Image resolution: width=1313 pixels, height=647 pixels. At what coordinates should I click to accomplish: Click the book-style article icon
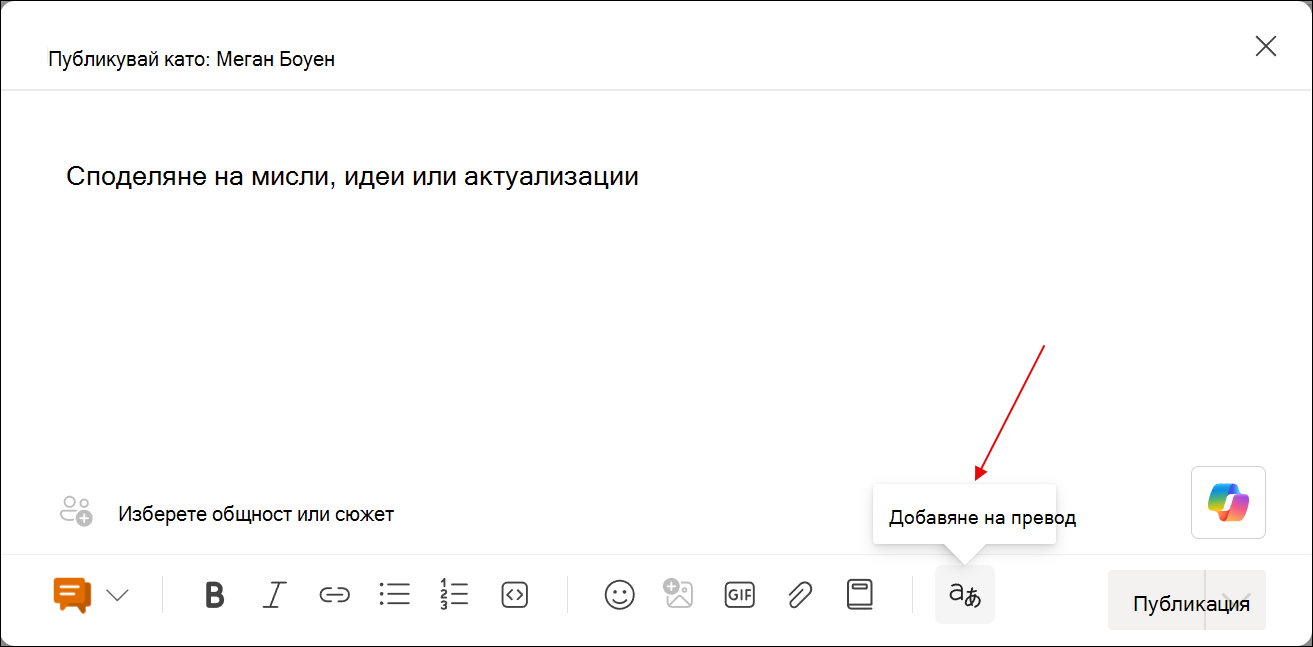pyautogui.click(x=859, y=594)
